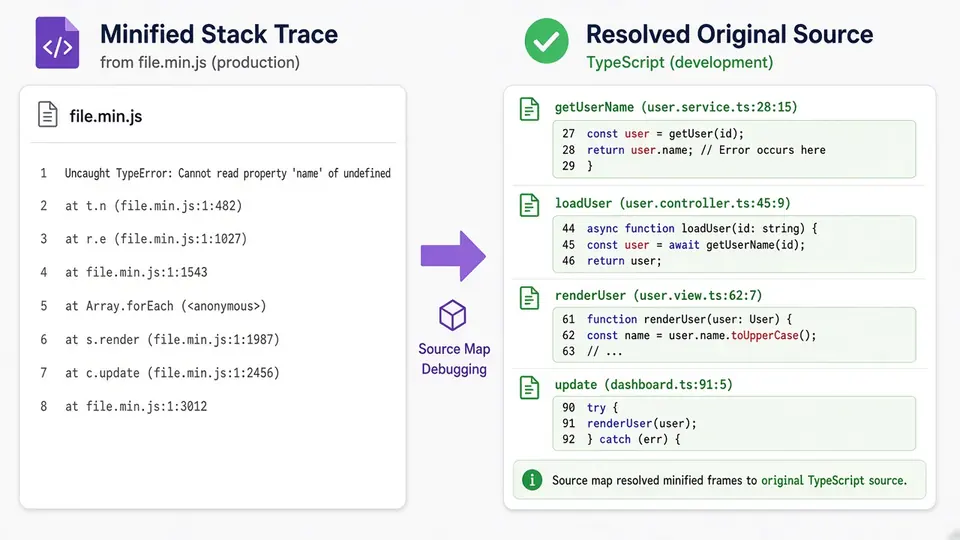Click 'update (dashboard.ts:91:5)' title
This screenshot has width=960, height=540.
click(x=643, y=384)
